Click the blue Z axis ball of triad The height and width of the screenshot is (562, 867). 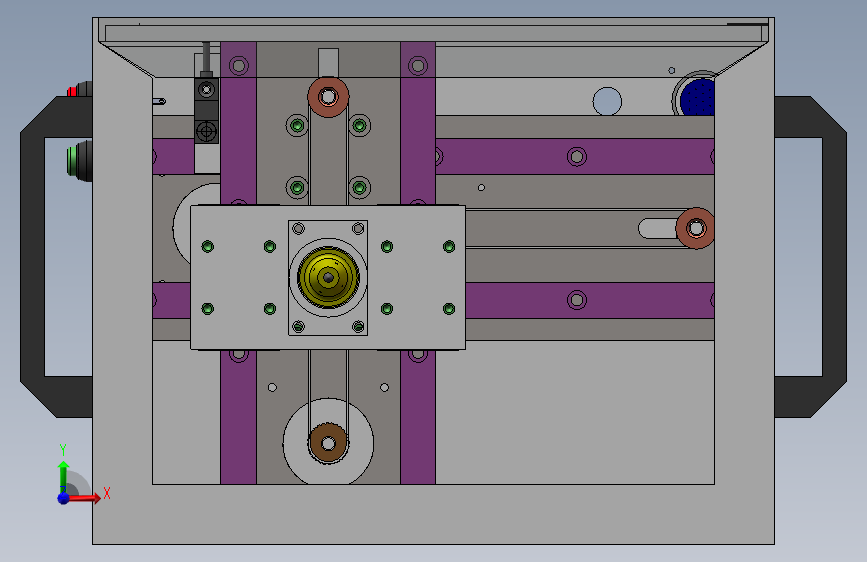click(x=63, y=498)
